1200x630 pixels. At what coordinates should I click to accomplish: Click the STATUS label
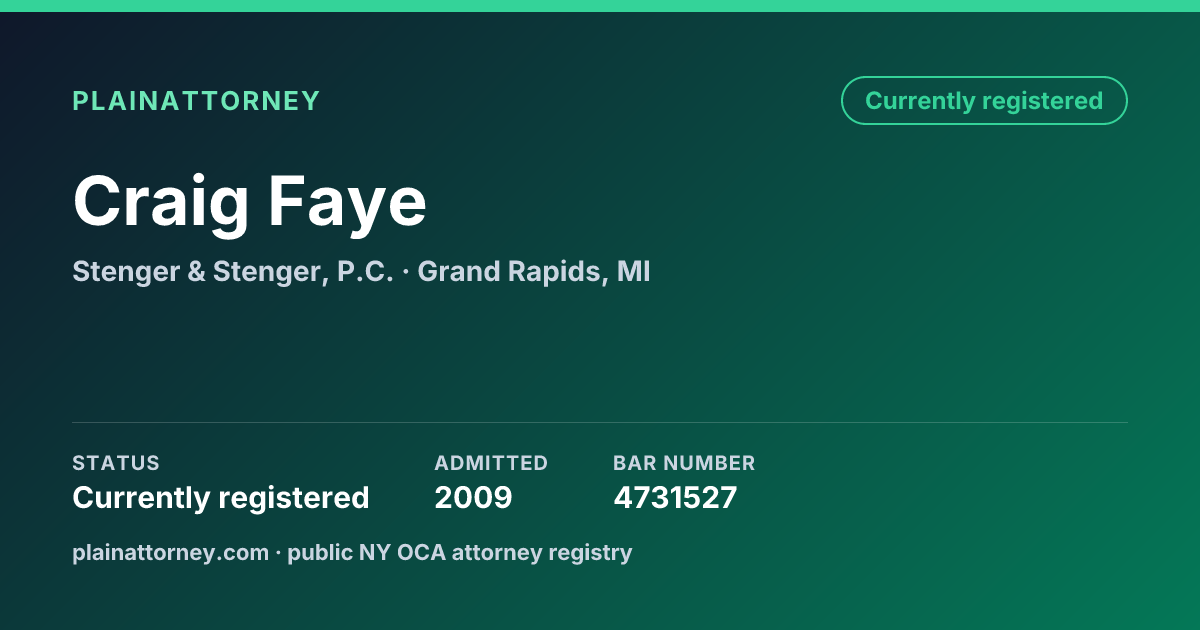tap(116, 463)
